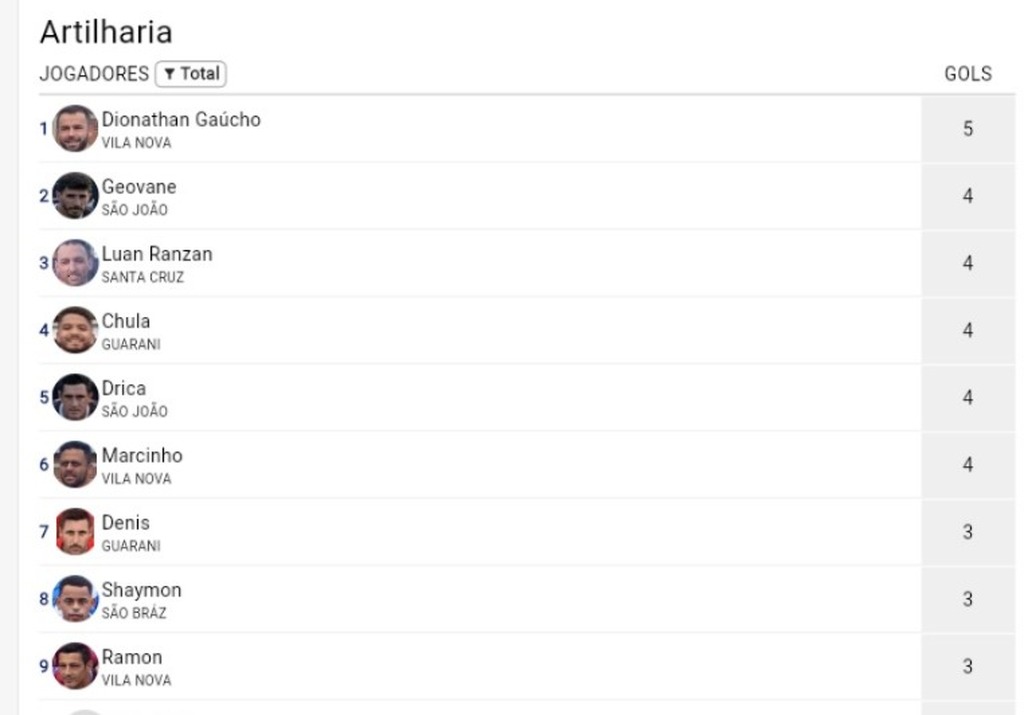Image resolution: width=1024 pixels, height=715 pixels.
Task: Click Drica's player photo
Action: click(75, 398)
